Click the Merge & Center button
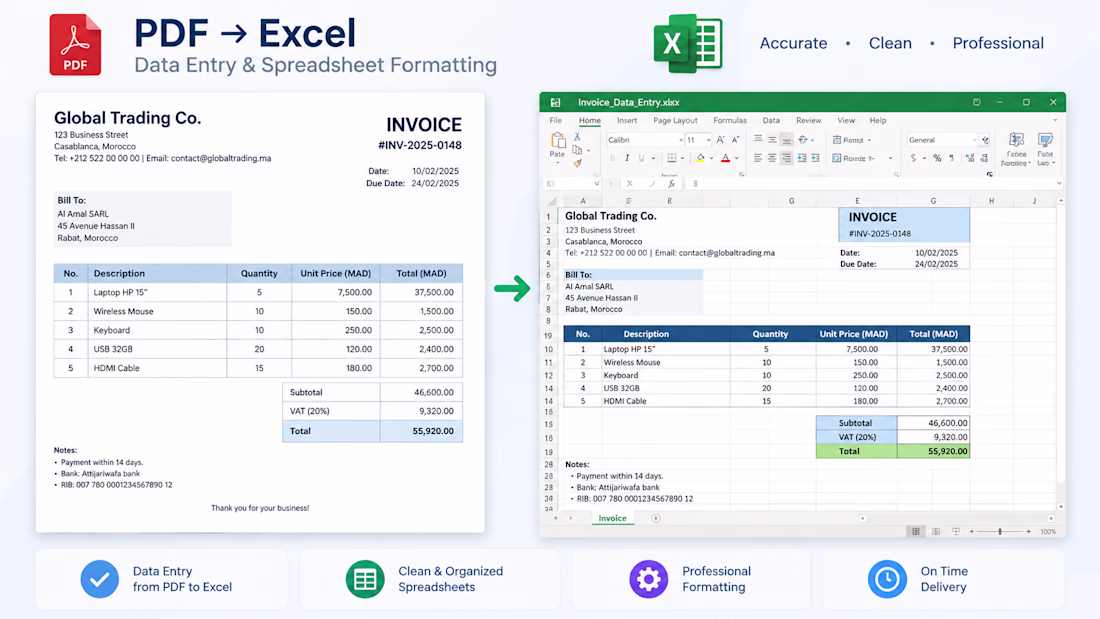Screen dimensions: 1100x619 pos(862,159)
